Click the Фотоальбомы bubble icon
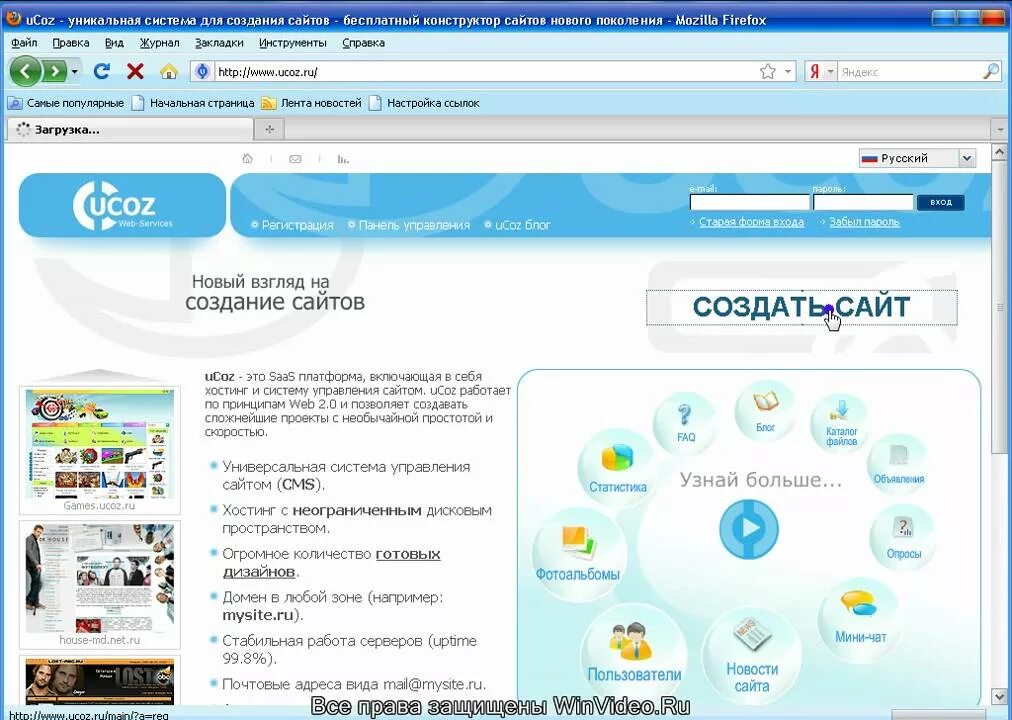1012x720 pixels. point(578,555)
